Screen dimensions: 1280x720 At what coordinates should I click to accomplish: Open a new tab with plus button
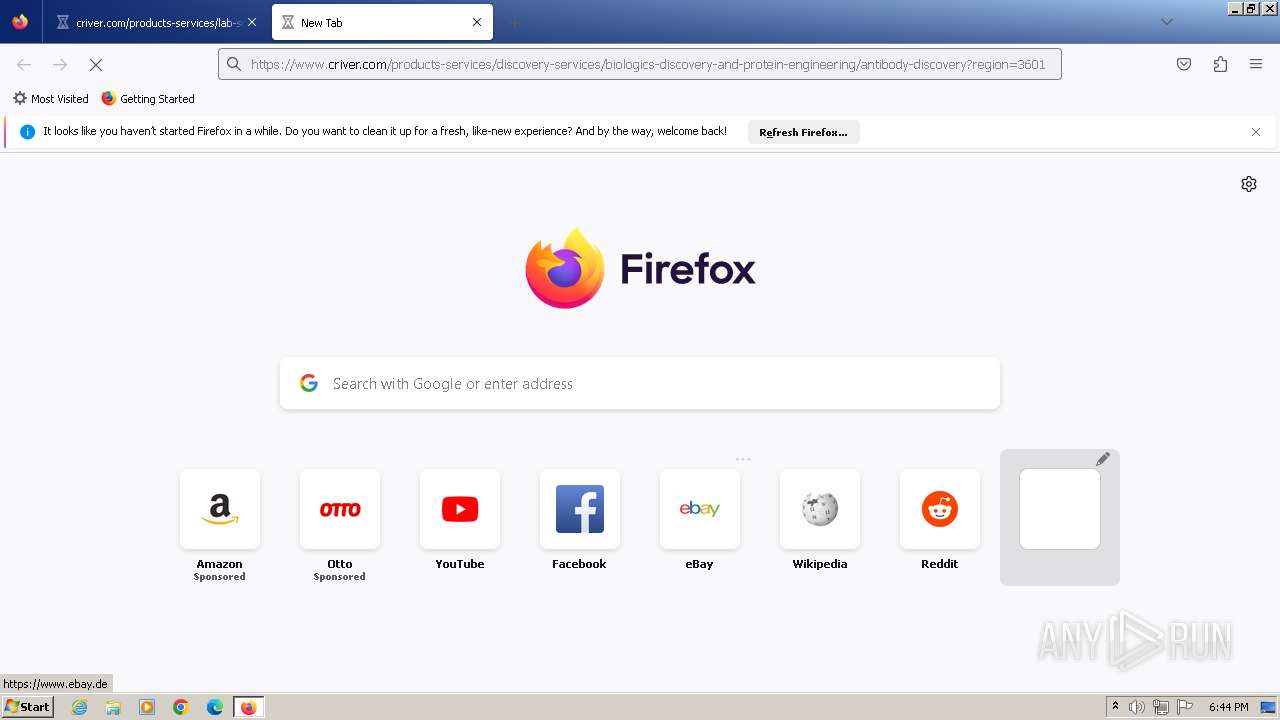[514, 22]
